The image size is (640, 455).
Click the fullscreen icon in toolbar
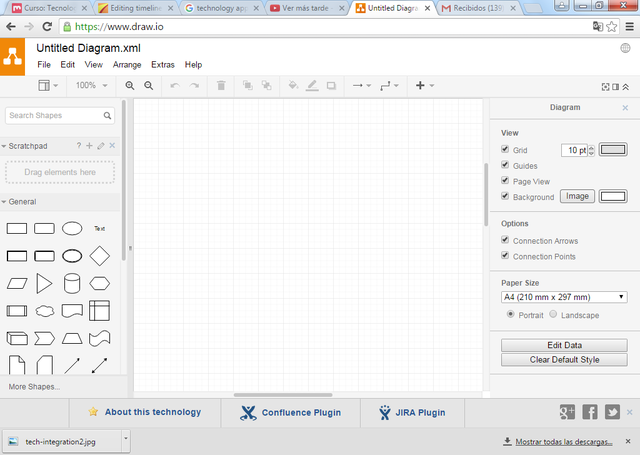click(605, 87)
